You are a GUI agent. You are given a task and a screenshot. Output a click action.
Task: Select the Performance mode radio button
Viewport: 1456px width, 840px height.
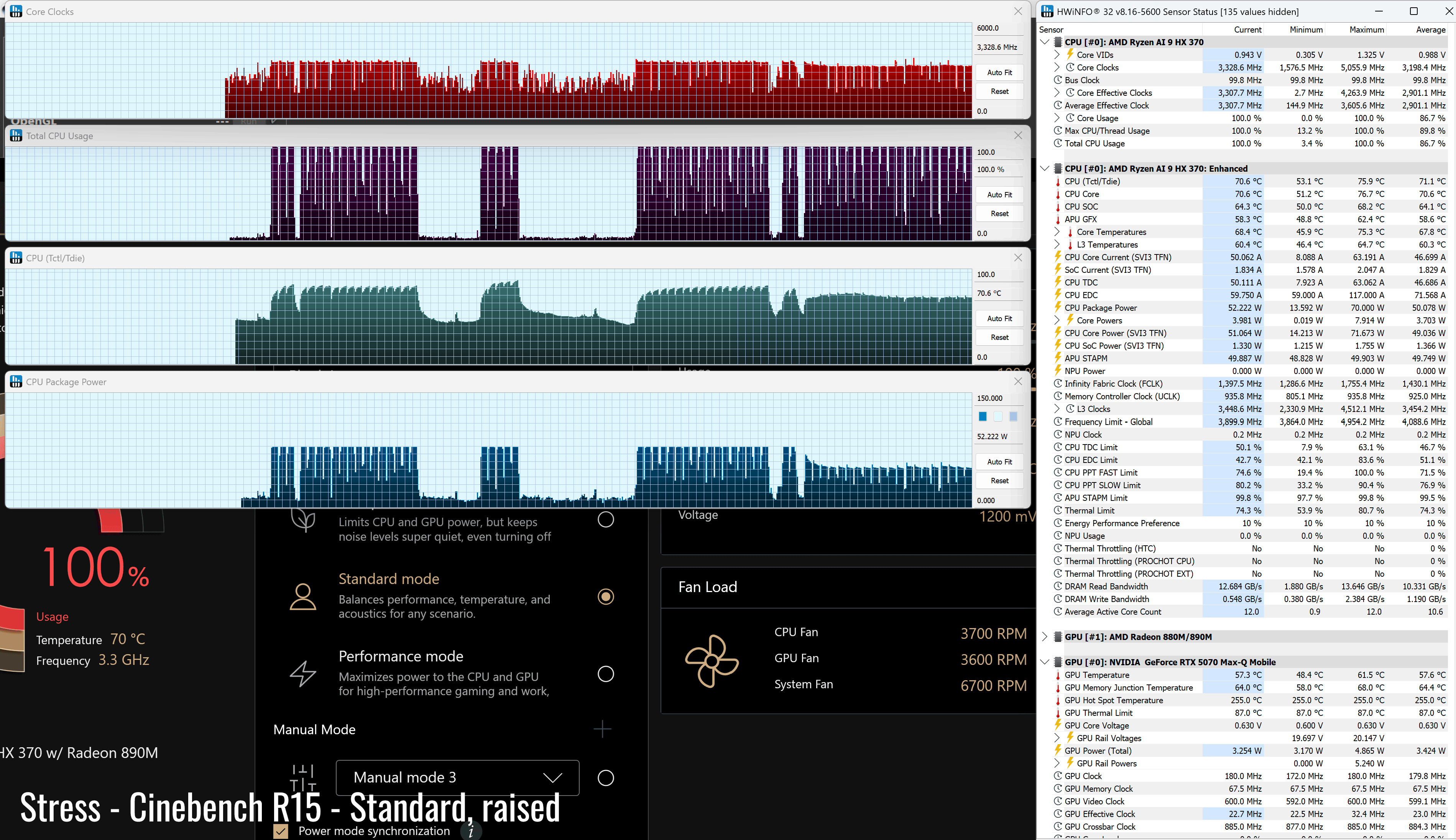click(x=605, y=674)
